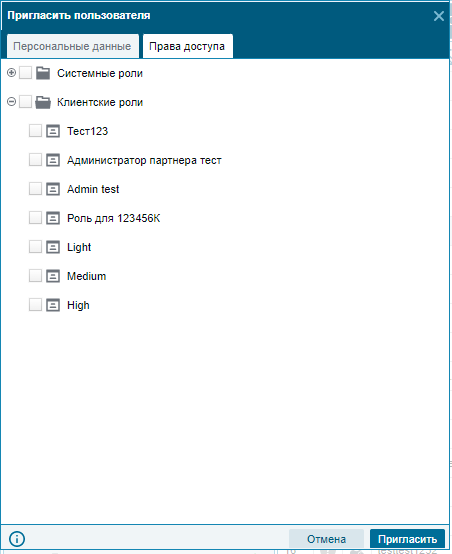Viewport: 452px width, 554px height.
Task: Check the Клиентские роли folder checkbox
Action: click(x=25, y=102)
